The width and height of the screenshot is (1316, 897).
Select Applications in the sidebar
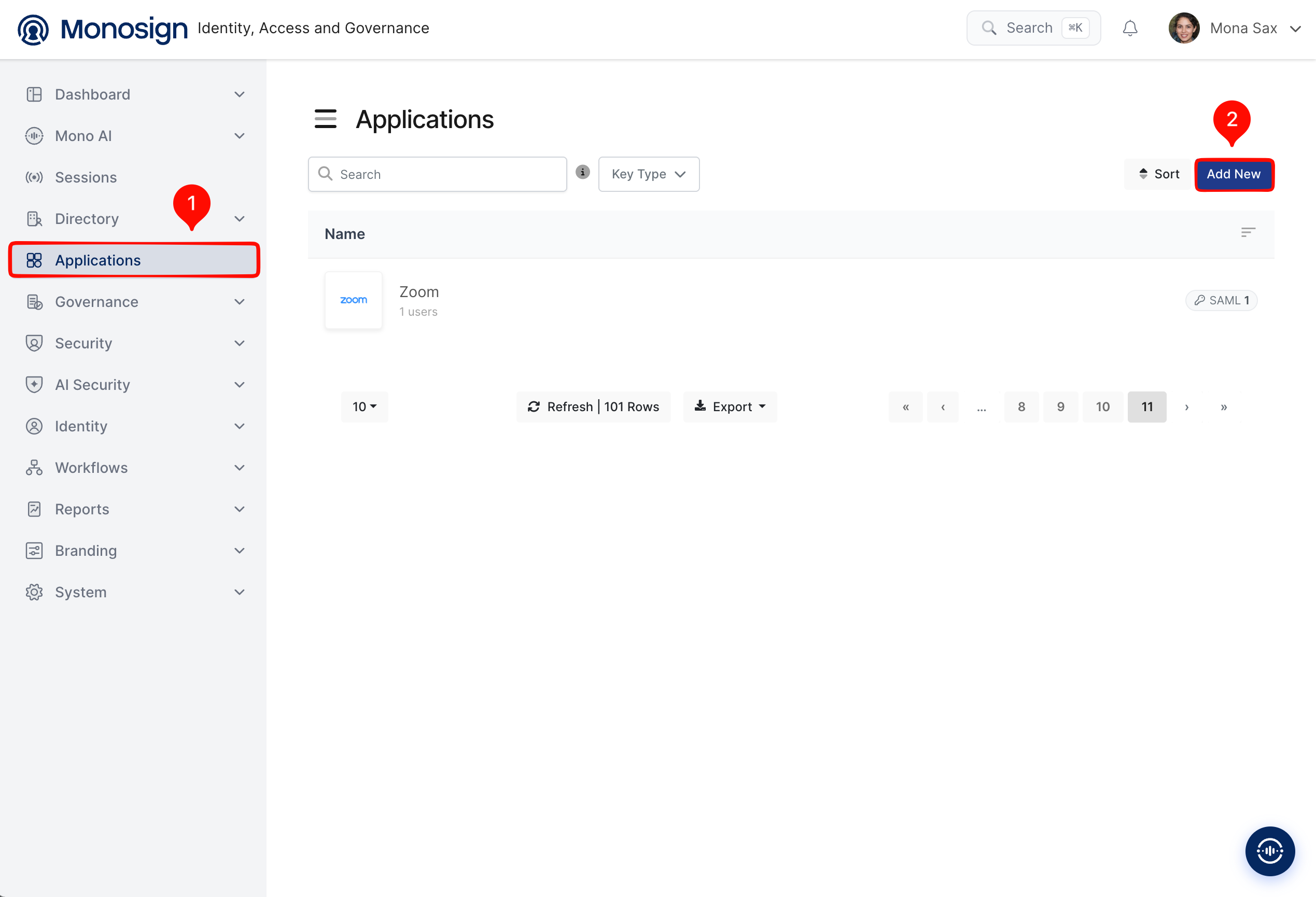[134, 260]
